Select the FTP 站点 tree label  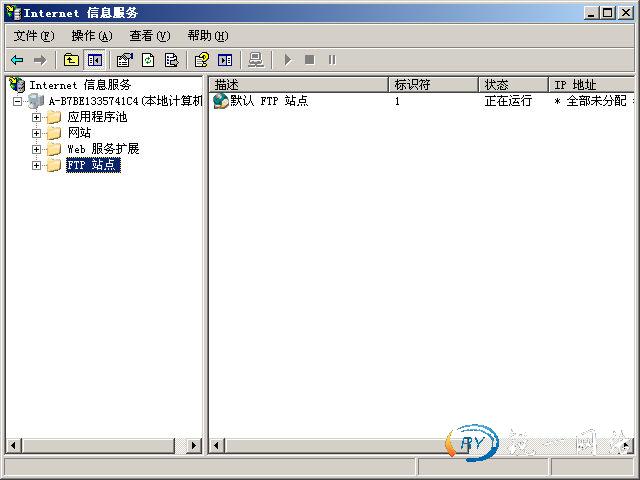[93, 165]
